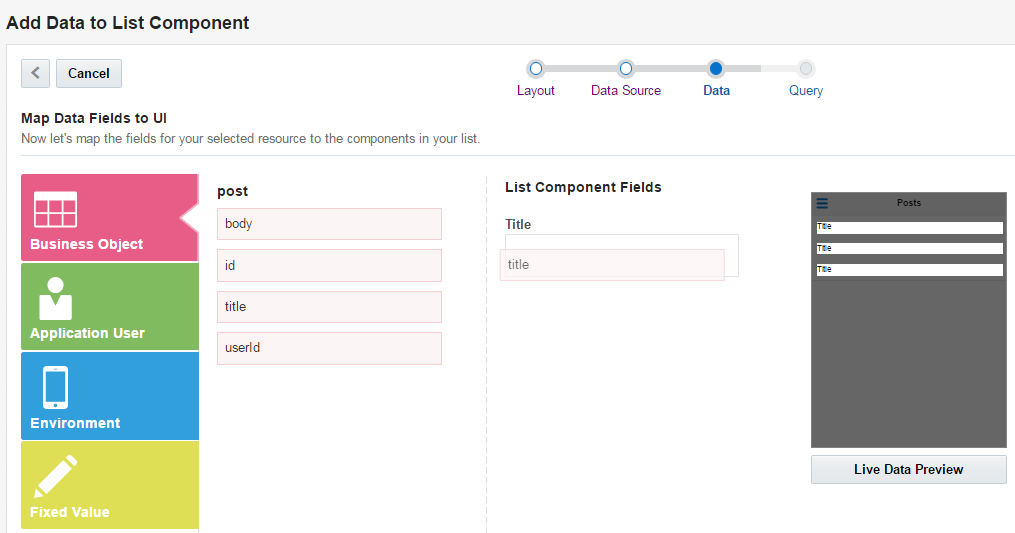Click hamburger menu icon in preview

click(822, 203)
